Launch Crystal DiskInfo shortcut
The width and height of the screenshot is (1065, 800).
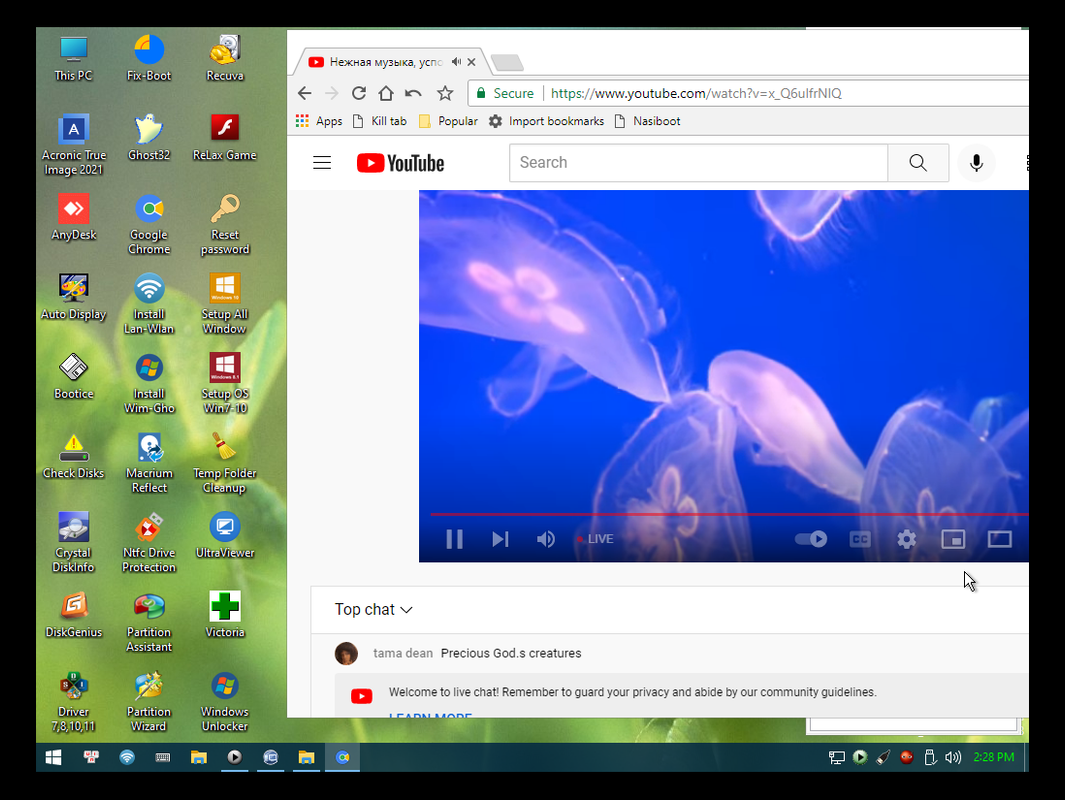[73, 543]
